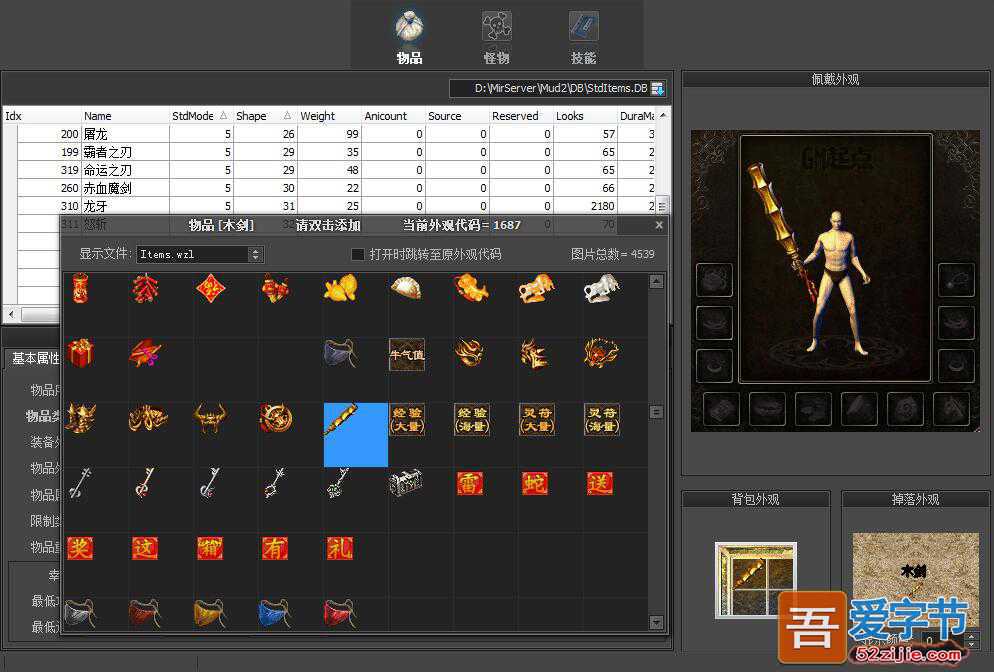Open the 基本属性 tab
The height and width of the screenshot is (672, 994).
coord(36,358)
